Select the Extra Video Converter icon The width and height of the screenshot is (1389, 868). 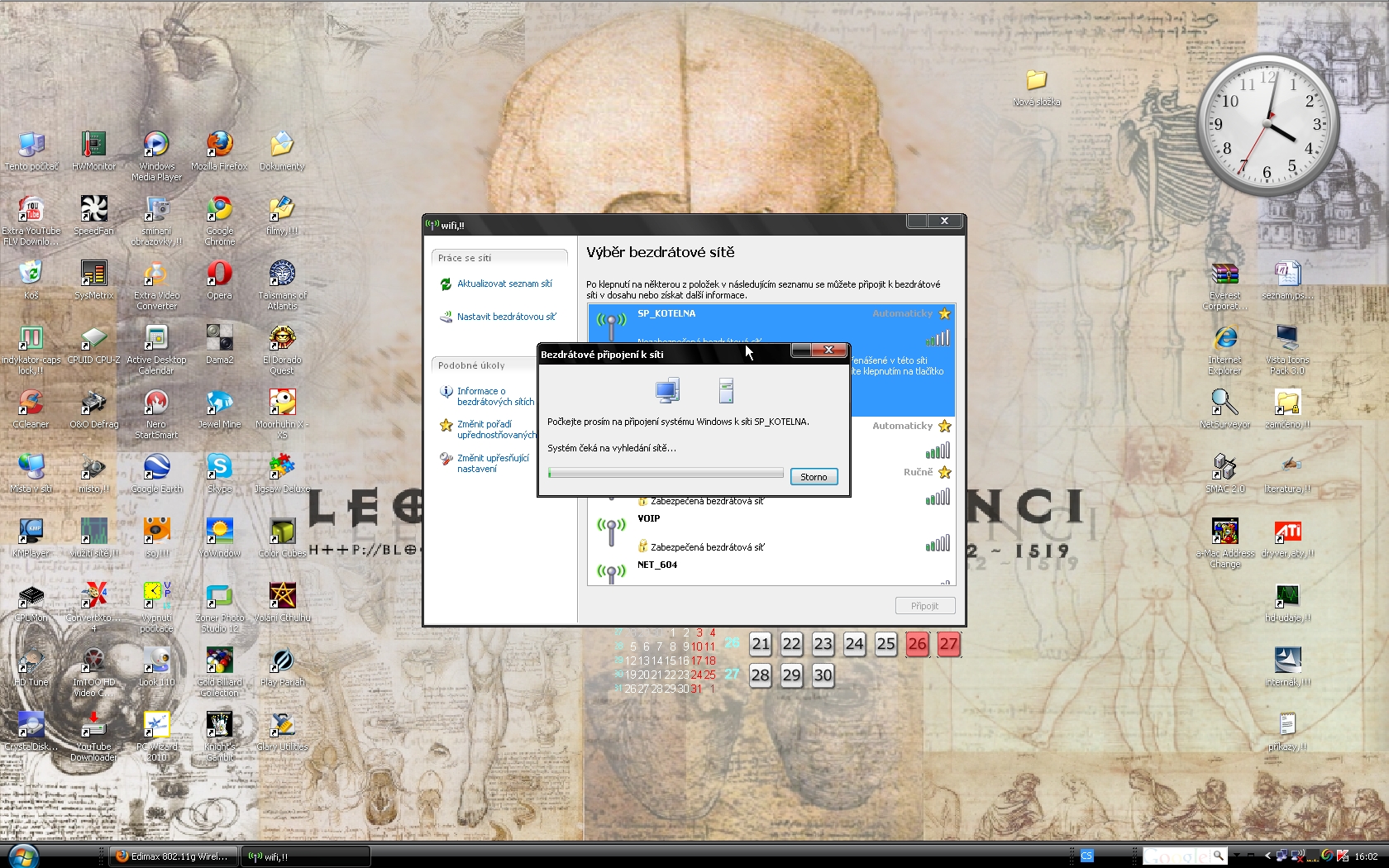click(x=156, y=284)
